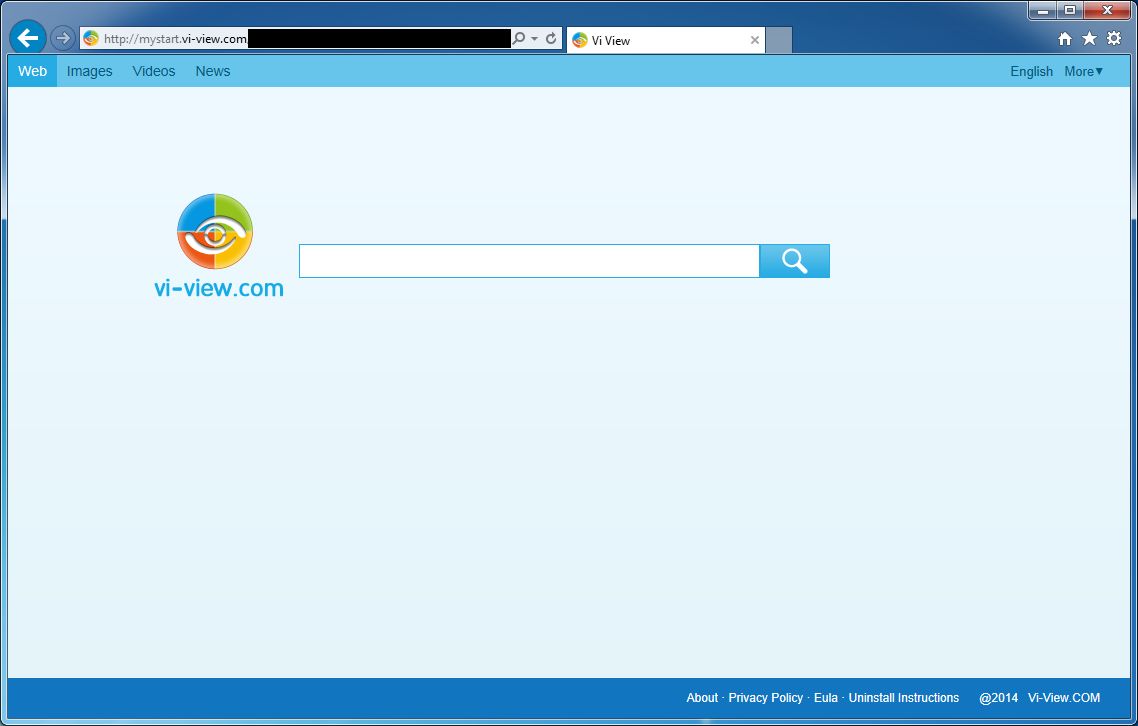Click the favicon in the Vi View tab
Image resolution: width=1138 pixels, height=726 pixels.
[582, 40]
